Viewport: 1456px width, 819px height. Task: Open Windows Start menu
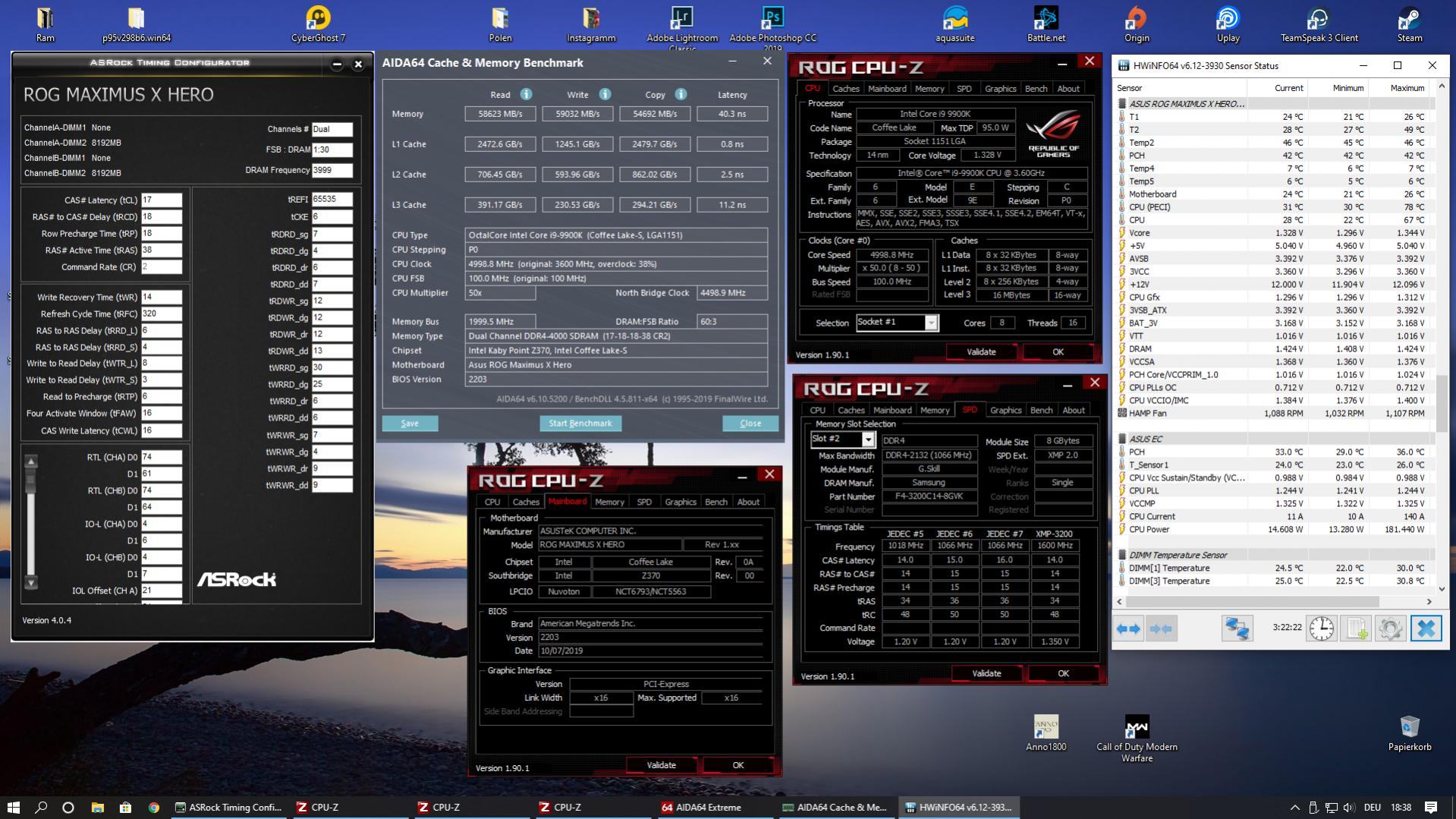[13, 808]
